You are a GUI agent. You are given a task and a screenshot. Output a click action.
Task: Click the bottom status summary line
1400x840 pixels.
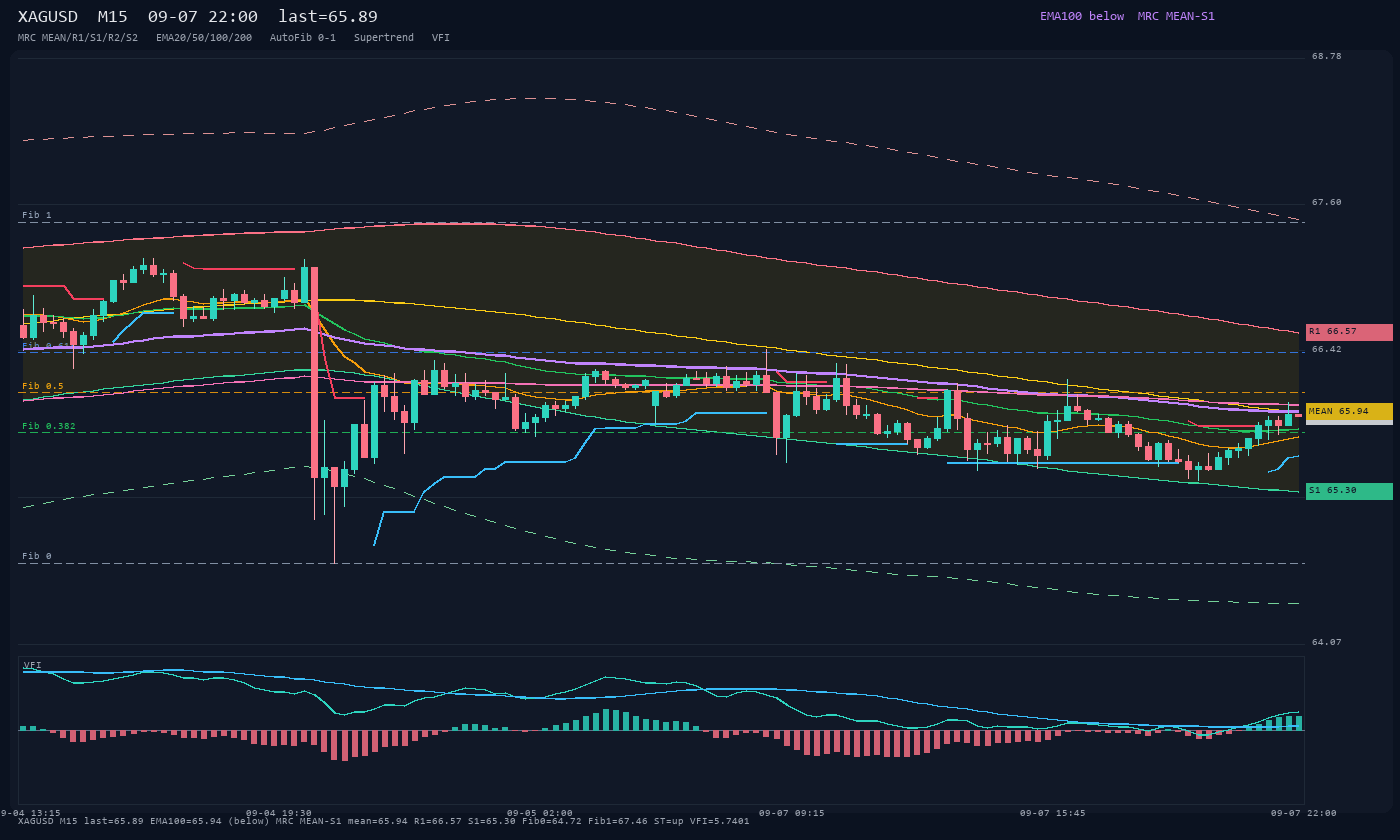pyautogui.click(x=383, y=821)
